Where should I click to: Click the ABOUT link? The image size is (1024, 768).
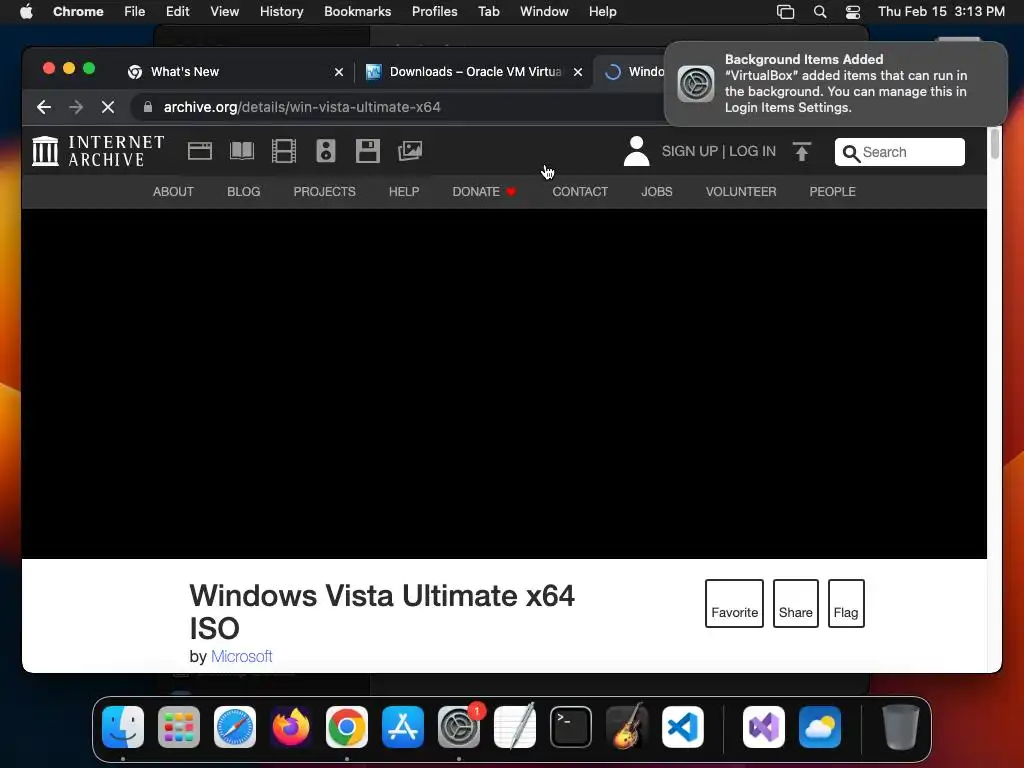173,191
